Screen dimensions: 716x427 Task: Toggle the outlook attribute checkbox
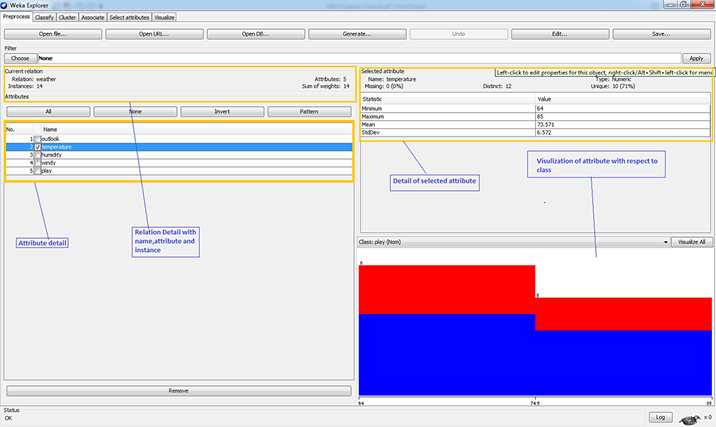click(x=37, y=139)
